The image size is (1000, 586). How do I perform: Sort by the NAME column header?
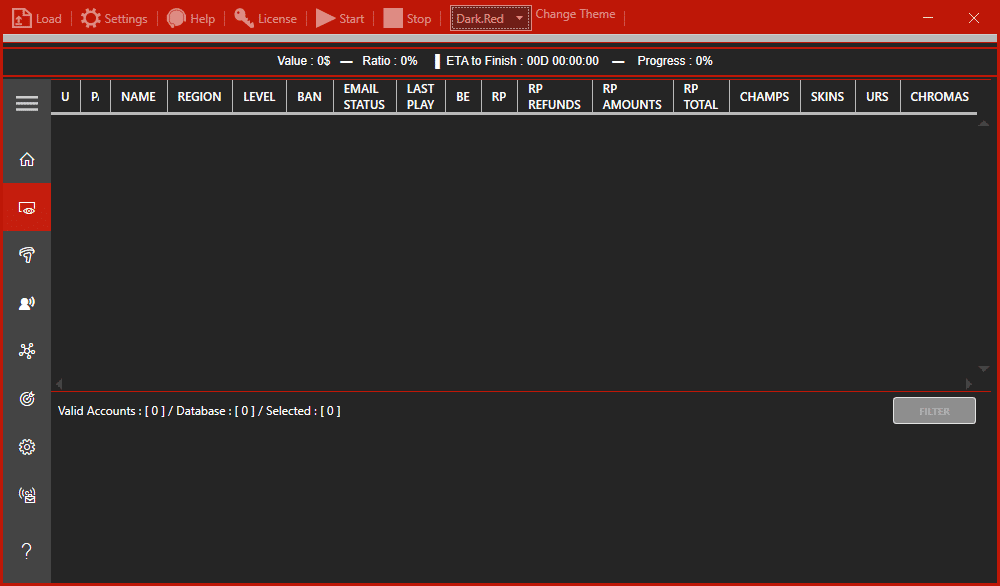[x=138, y=96]
